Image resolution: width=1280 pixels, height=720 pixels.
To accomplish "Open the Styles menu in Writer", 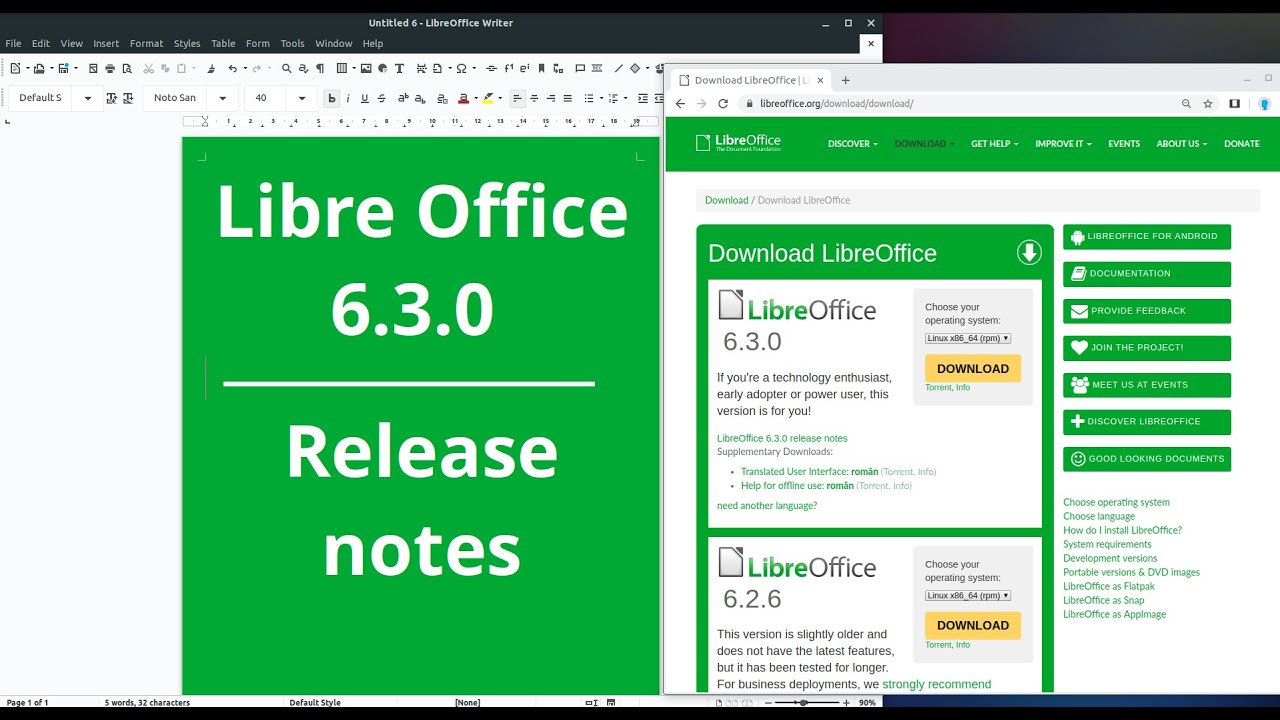I will pos(187,43).
